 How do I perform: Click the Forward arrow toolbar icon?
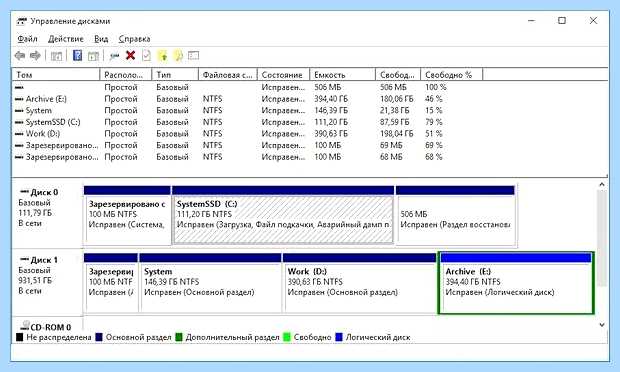(x=35, y=56)
